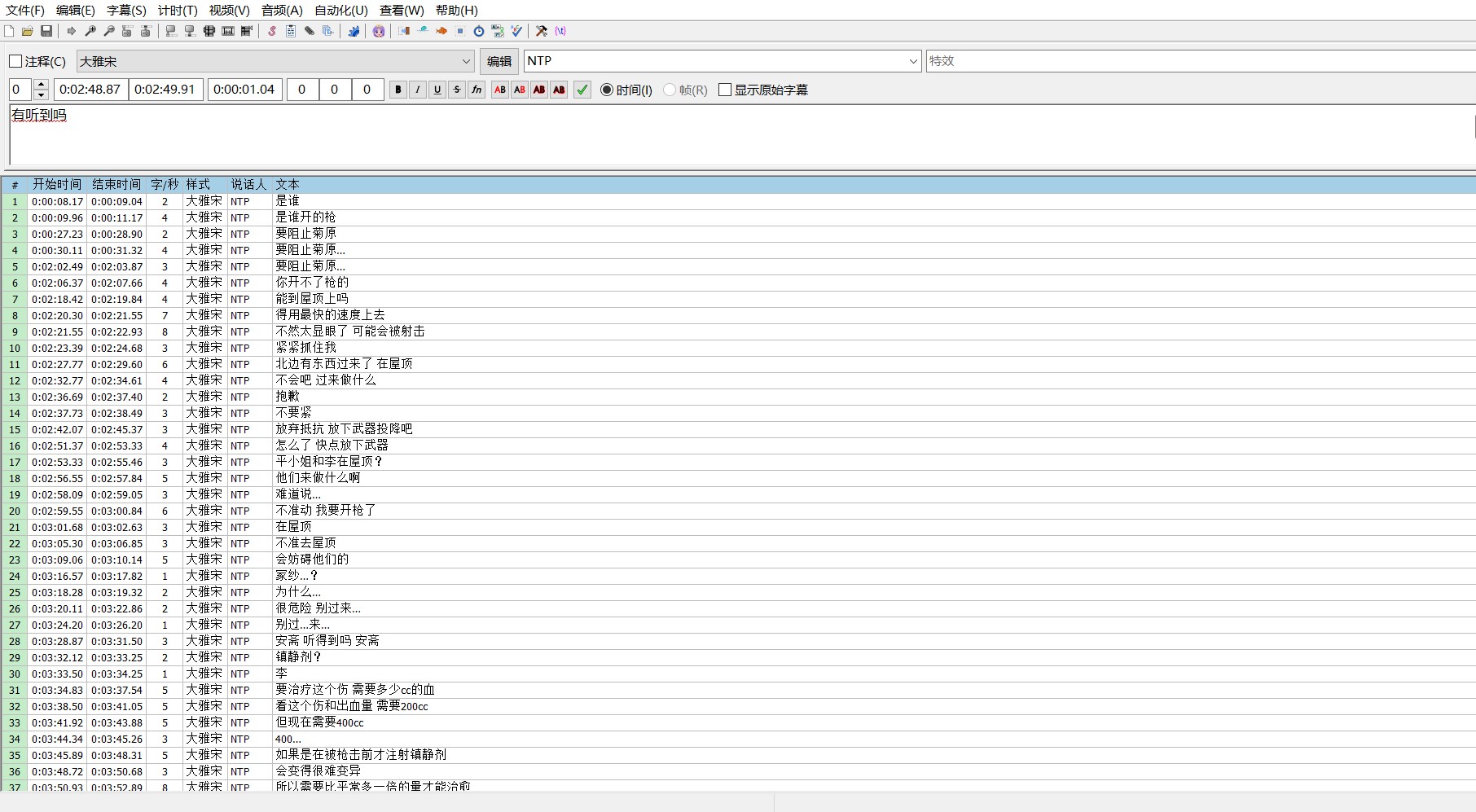Open the 音频(A) menu
Viewport: 1476px width, 812px height.
[x=282, y=11]
